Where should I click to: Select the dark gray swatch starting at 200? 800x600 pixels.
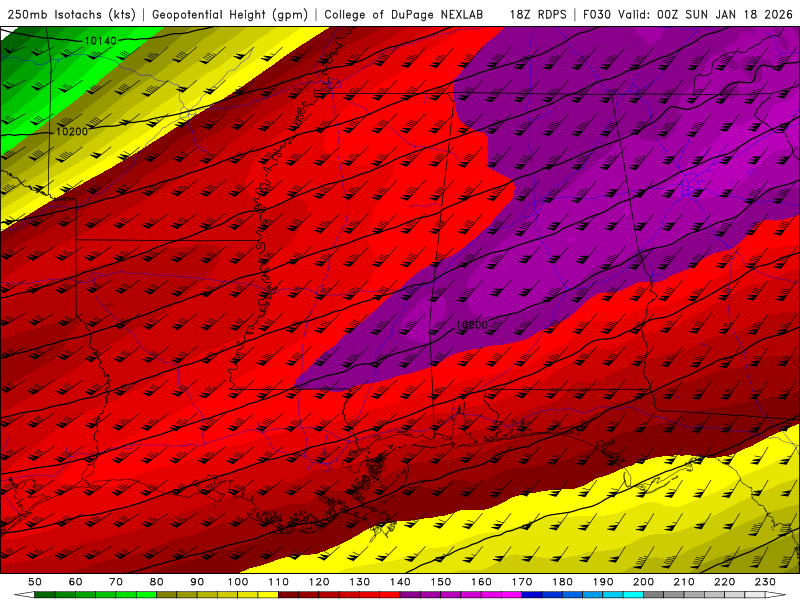(654, 595)
